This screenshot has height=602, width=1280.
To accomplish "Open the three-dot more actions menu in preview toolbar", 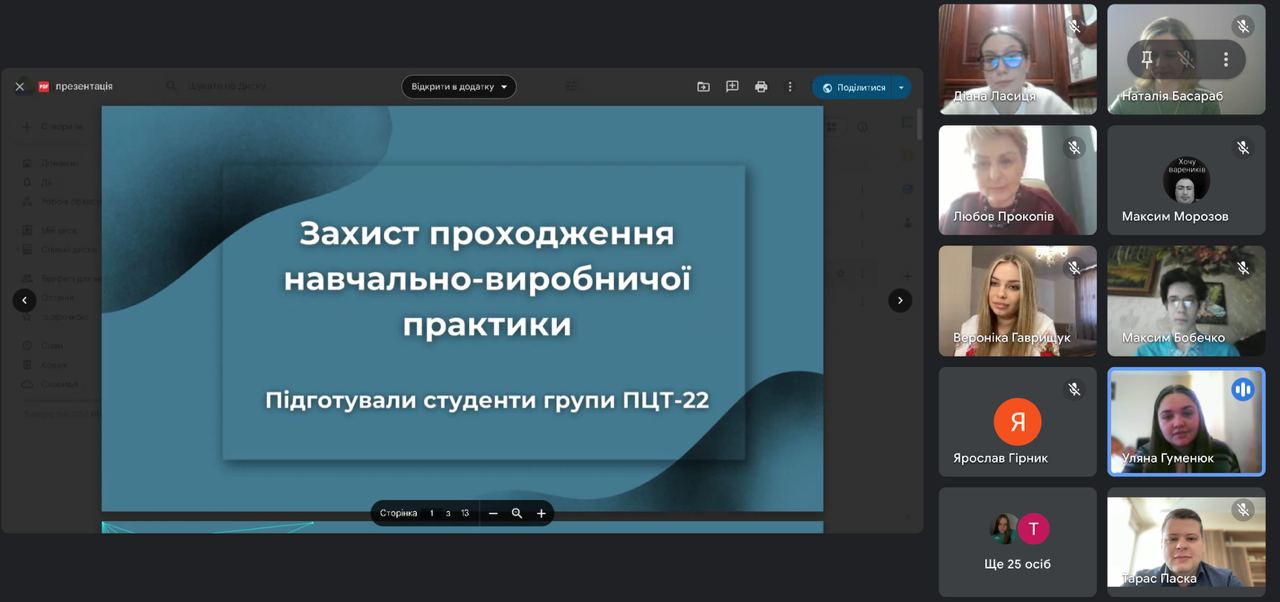I will coord(790,87).
